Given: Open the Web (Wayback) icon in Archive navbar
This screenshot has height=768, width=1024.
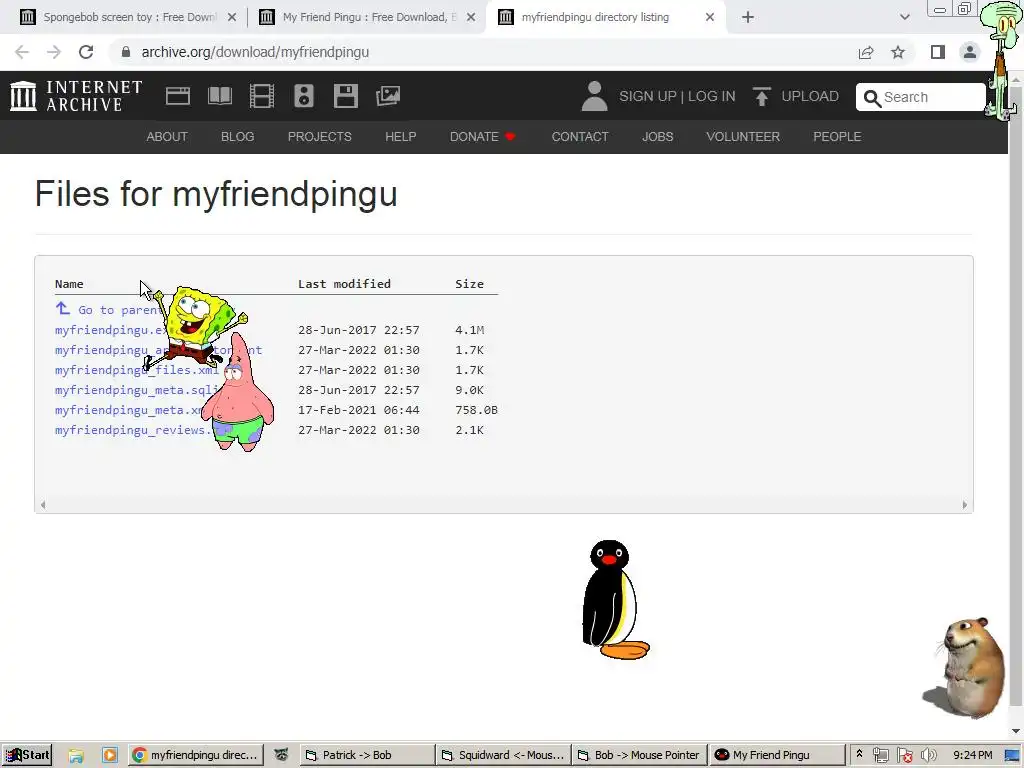Looking at the screenshot, I should click(178, 96).
